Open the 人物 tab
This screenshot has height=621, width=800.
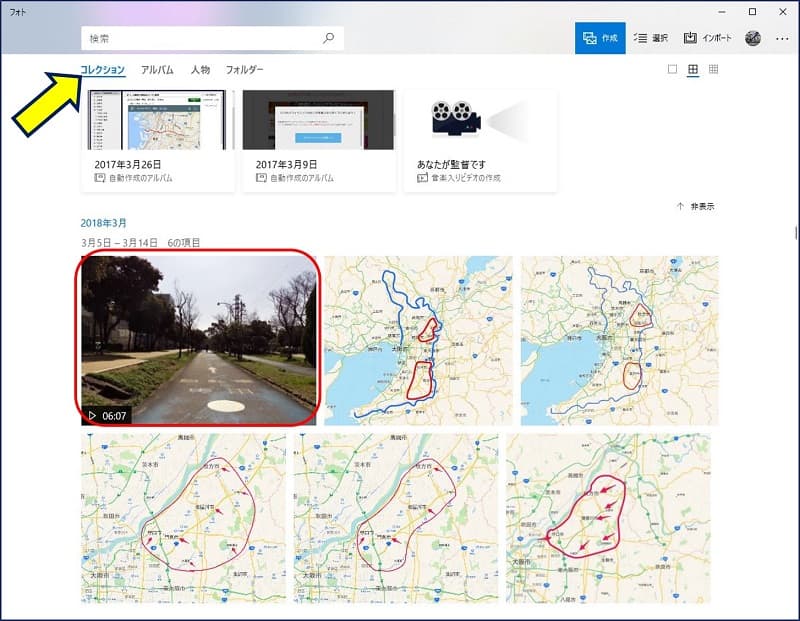pyautogui.click(x=200, y=70)
